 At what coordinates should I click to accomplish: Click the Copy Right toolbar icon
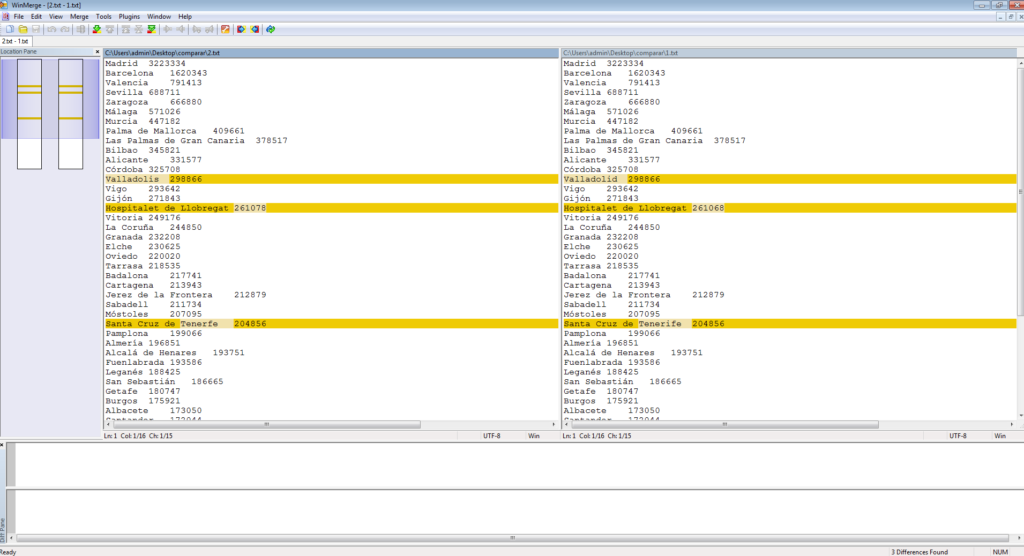(x=167, y=29)
